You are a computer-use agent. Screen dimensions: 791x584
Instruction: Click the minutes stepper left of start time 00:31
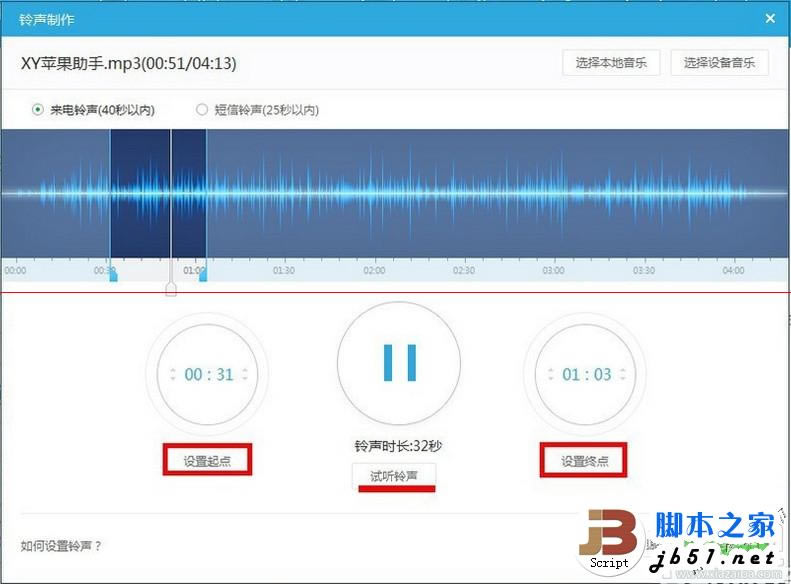[x=172, y=375]
